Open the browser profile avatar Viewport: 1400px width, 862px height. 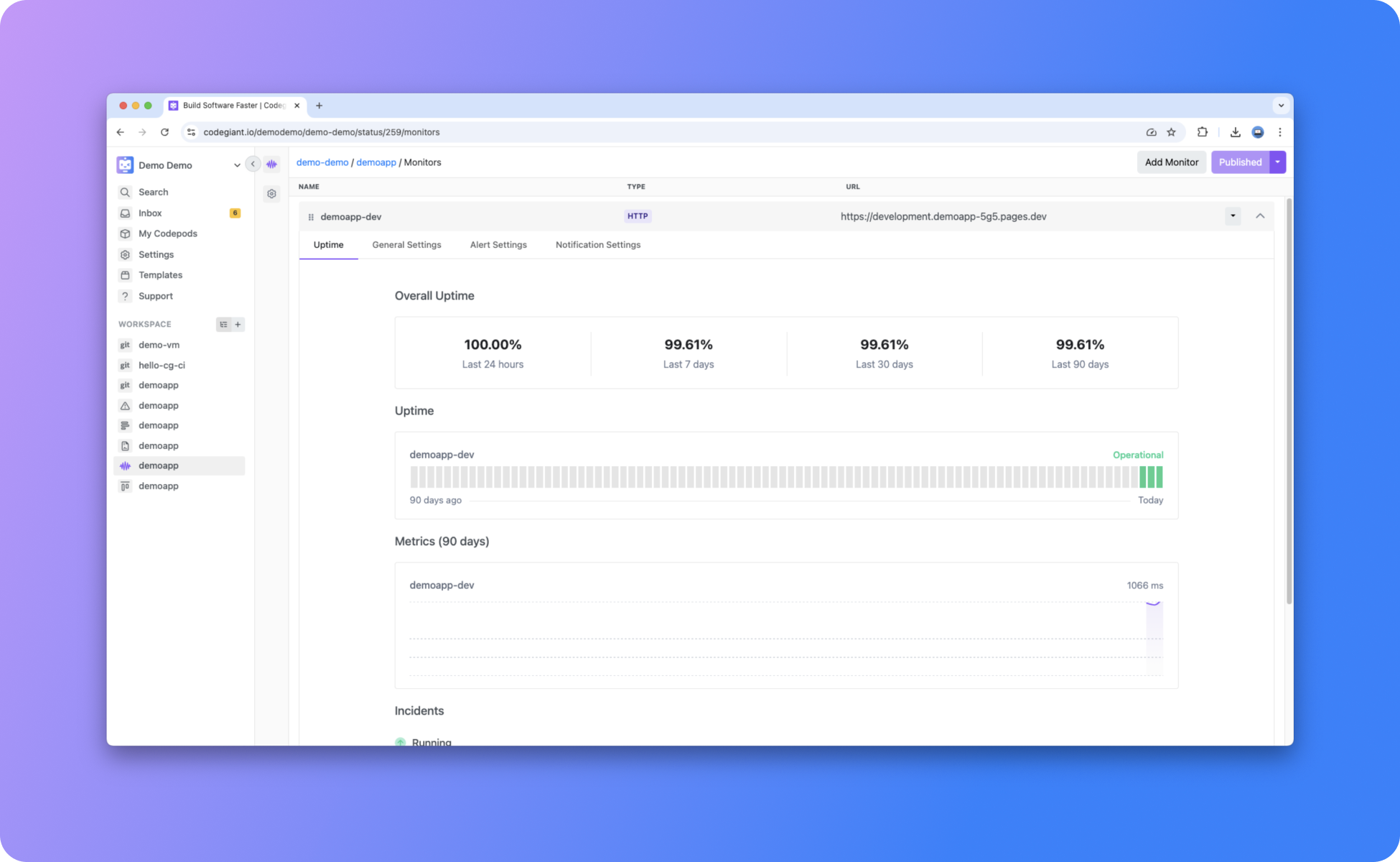[x=1258, y=132]
